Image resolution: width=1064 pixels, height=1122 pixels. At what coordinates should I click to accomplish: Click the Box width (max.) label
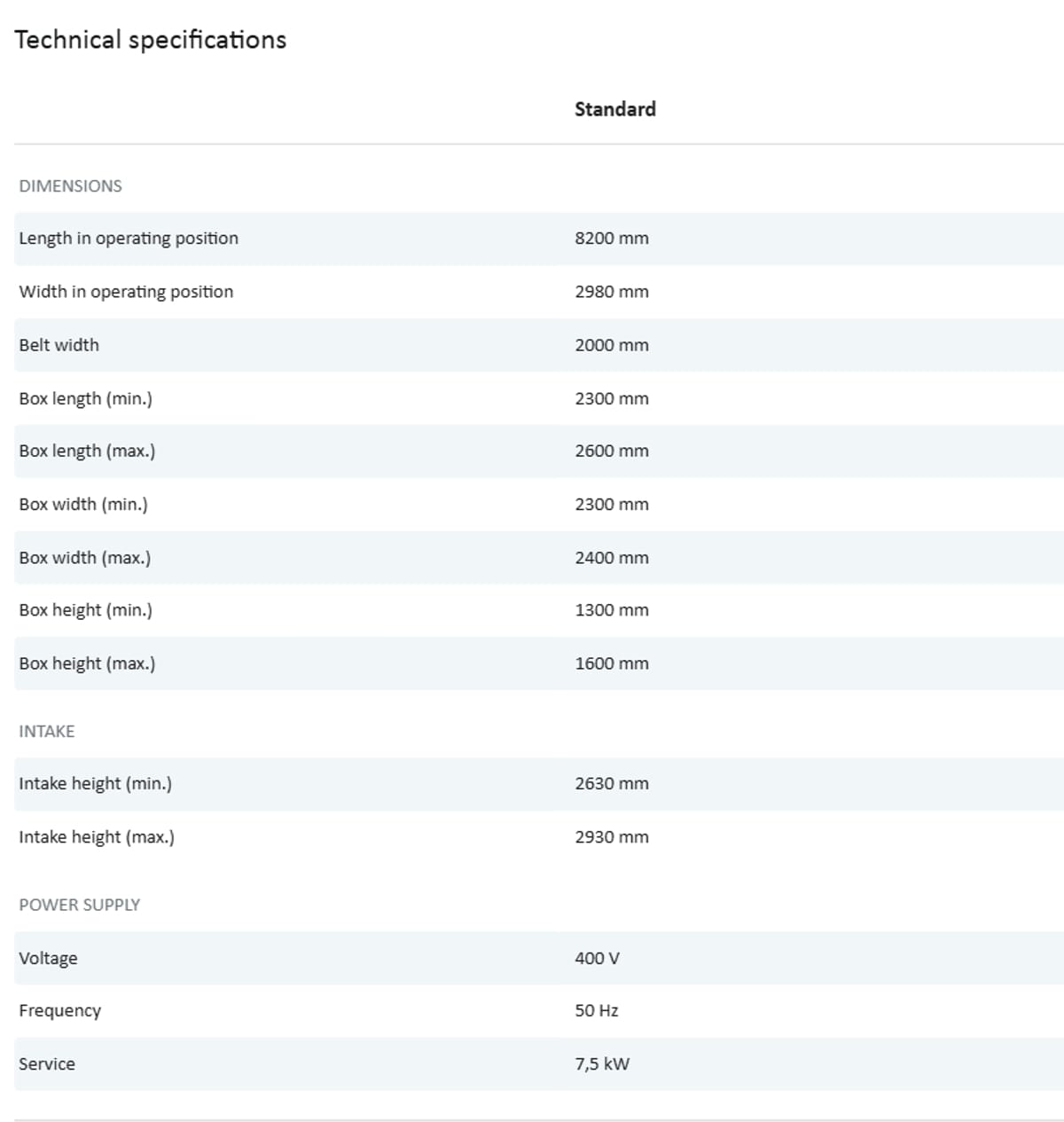(x=84, y=558)
